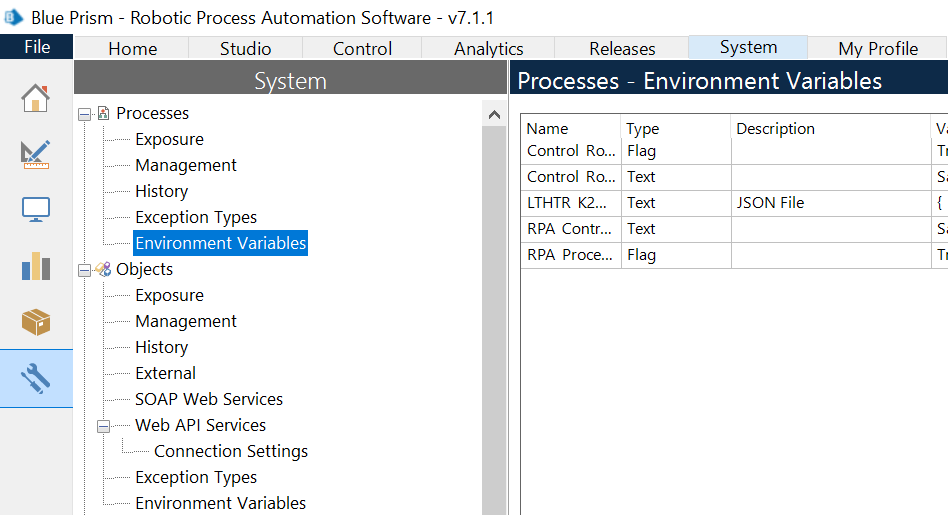
Task: Collapse the Web API Services node
Action: 104,426
